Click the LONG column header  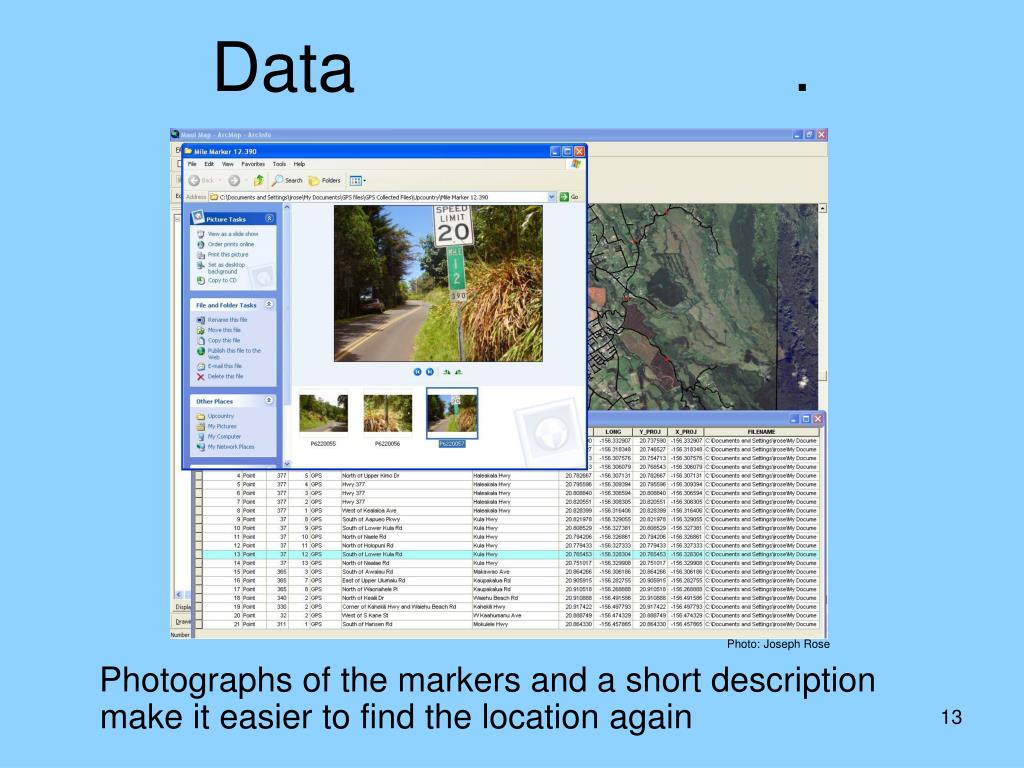[613, 432]
